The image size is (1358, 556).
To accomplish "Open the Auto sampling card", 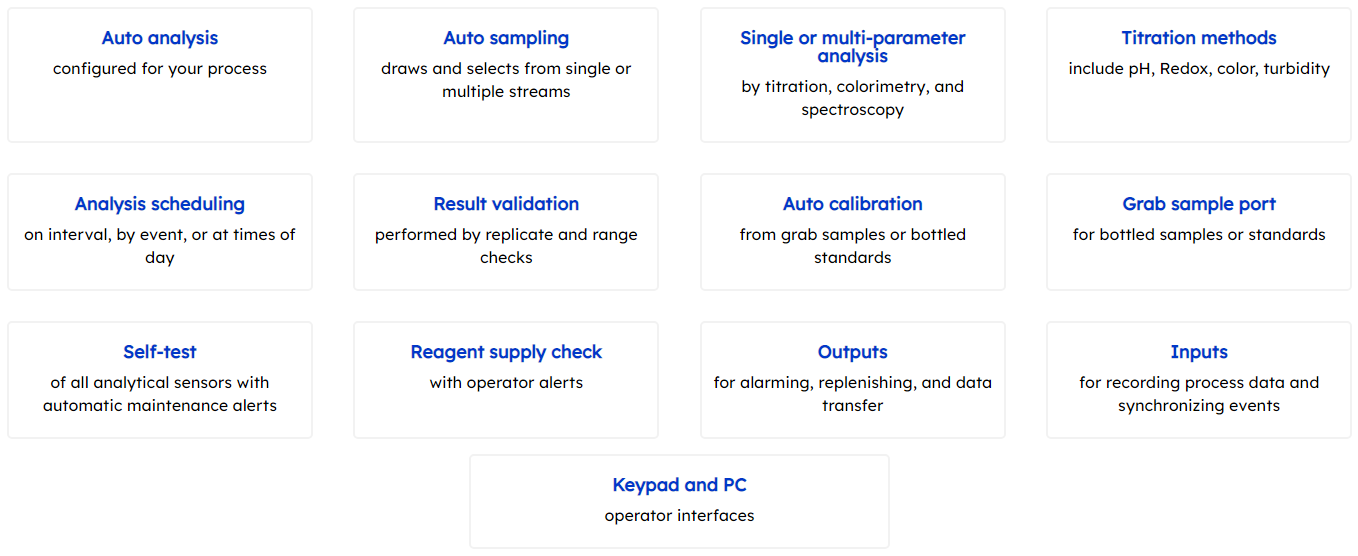I will coord(506,75).
